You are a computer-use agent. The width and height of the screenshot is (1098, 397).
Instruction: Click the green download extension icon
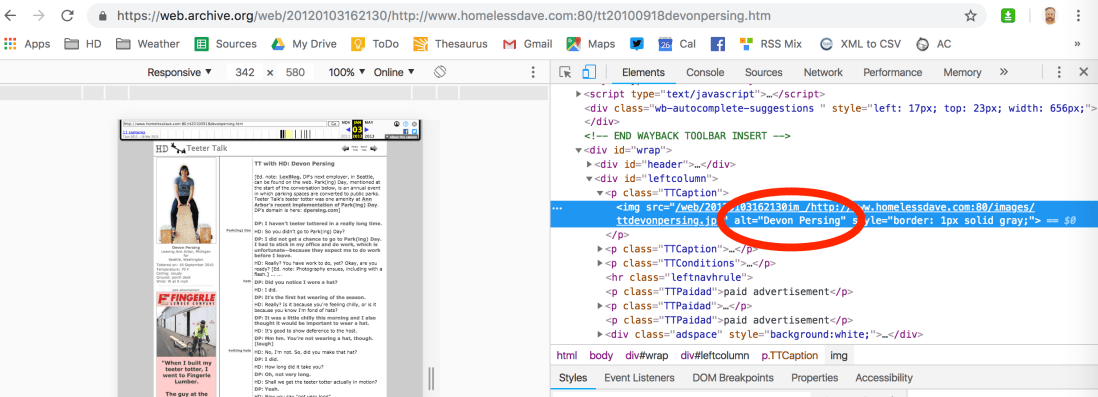pos(1008,15)
